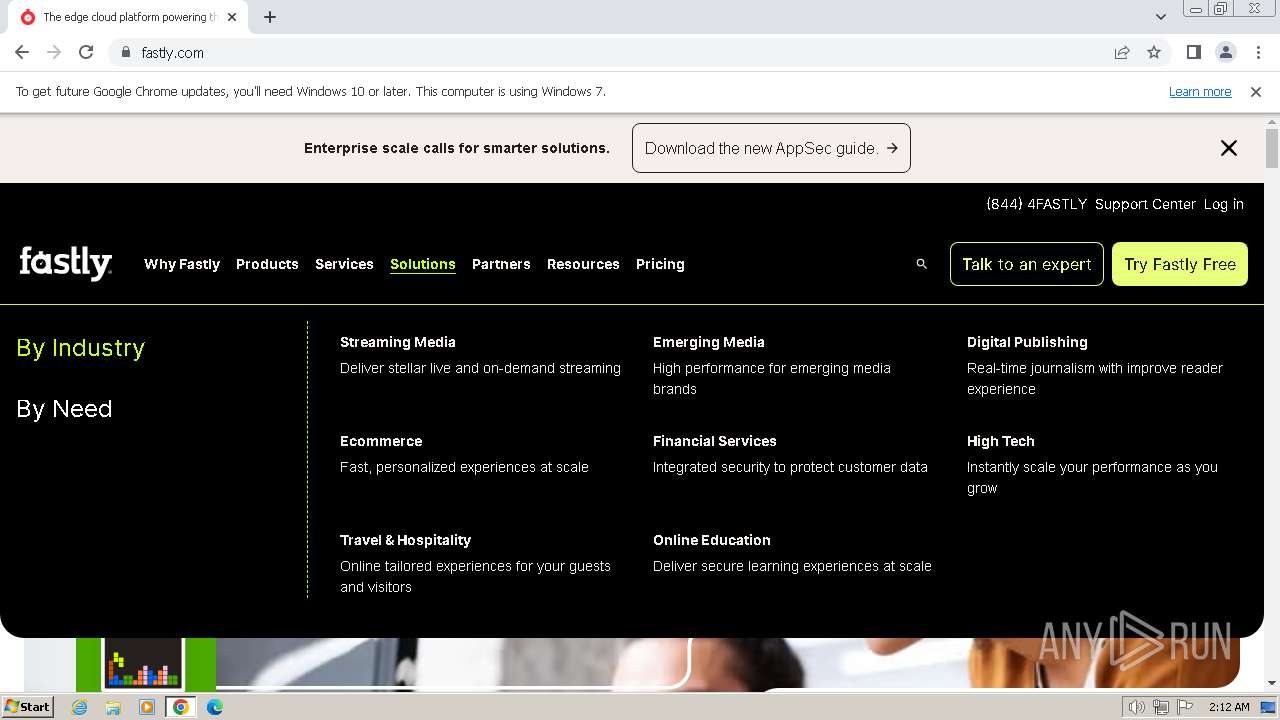The image size is (1280, 720).
Task: Click Talk to an expert button
Action: tap(1027, 264)
